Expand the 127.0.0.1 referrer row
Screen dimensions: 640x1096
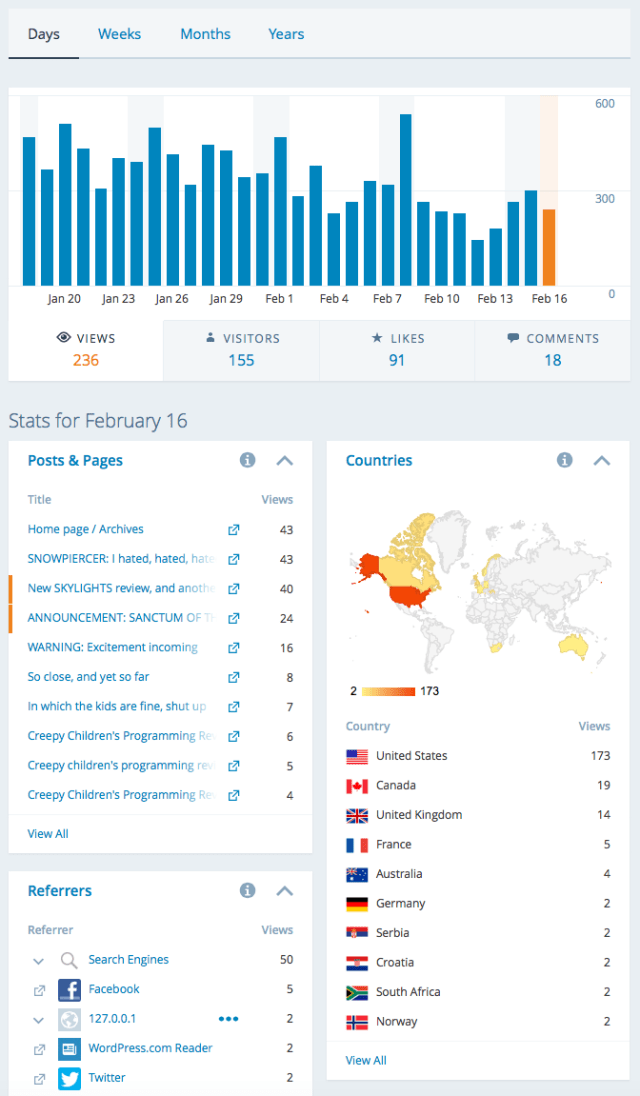tap(39, 1021)
